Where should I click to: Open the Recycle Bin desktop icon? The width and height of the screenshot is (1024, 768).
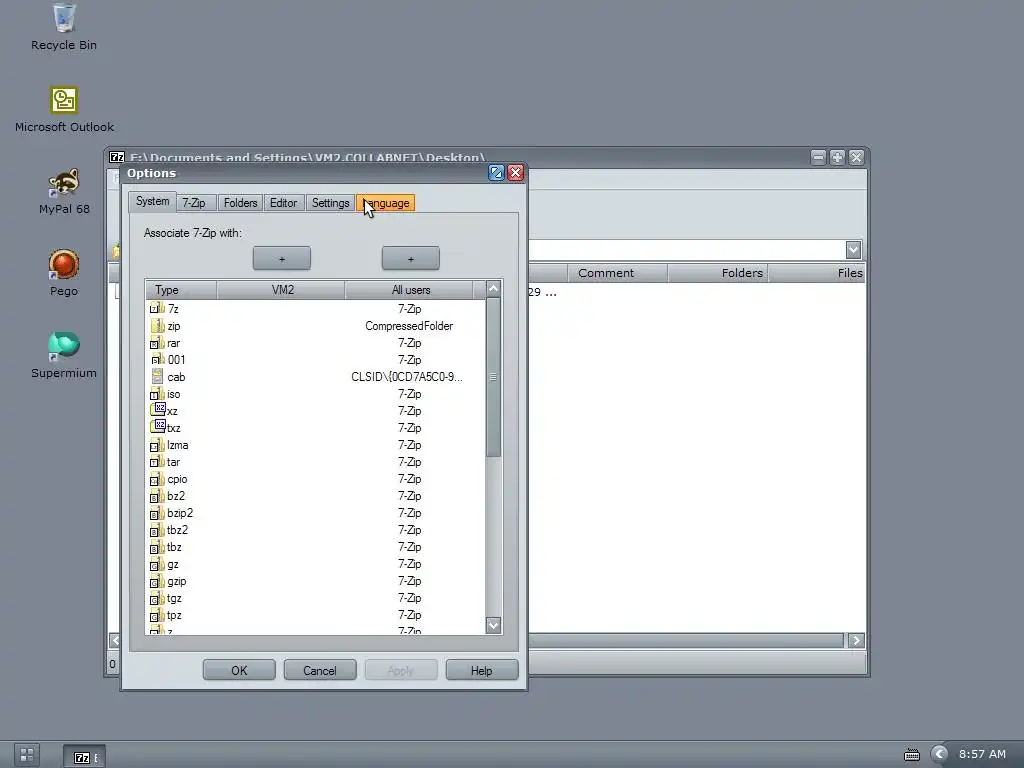tap(64, 27)
